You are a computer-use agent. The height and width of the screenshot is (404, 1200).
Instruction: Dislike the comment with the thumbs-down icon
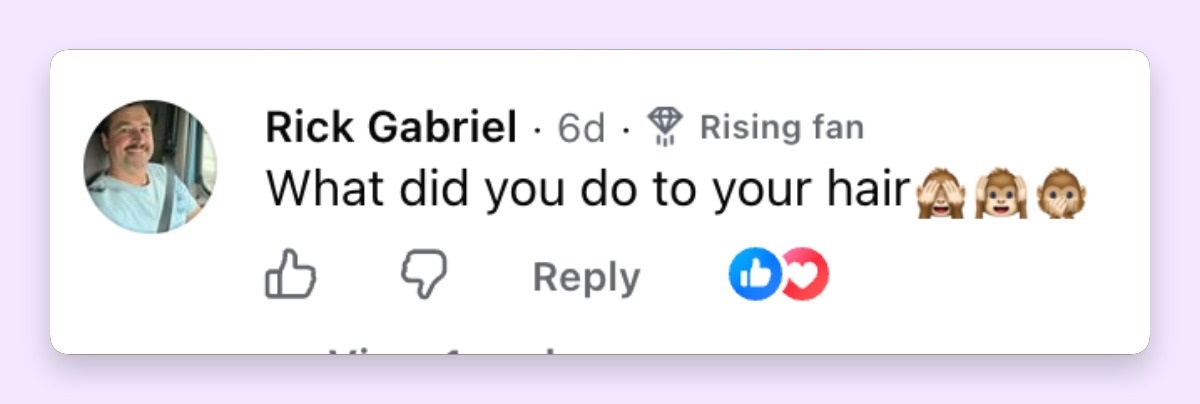point(424,275)
